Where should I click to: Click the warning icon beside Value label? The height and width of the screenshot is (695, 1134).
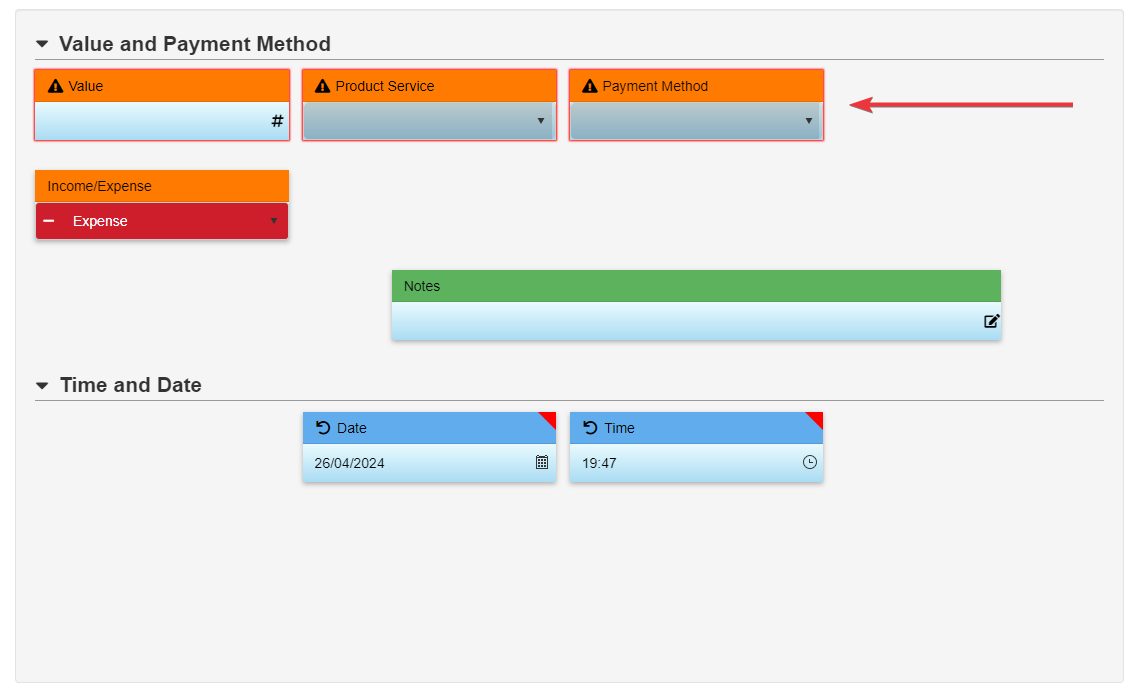[x=55, y=86]
